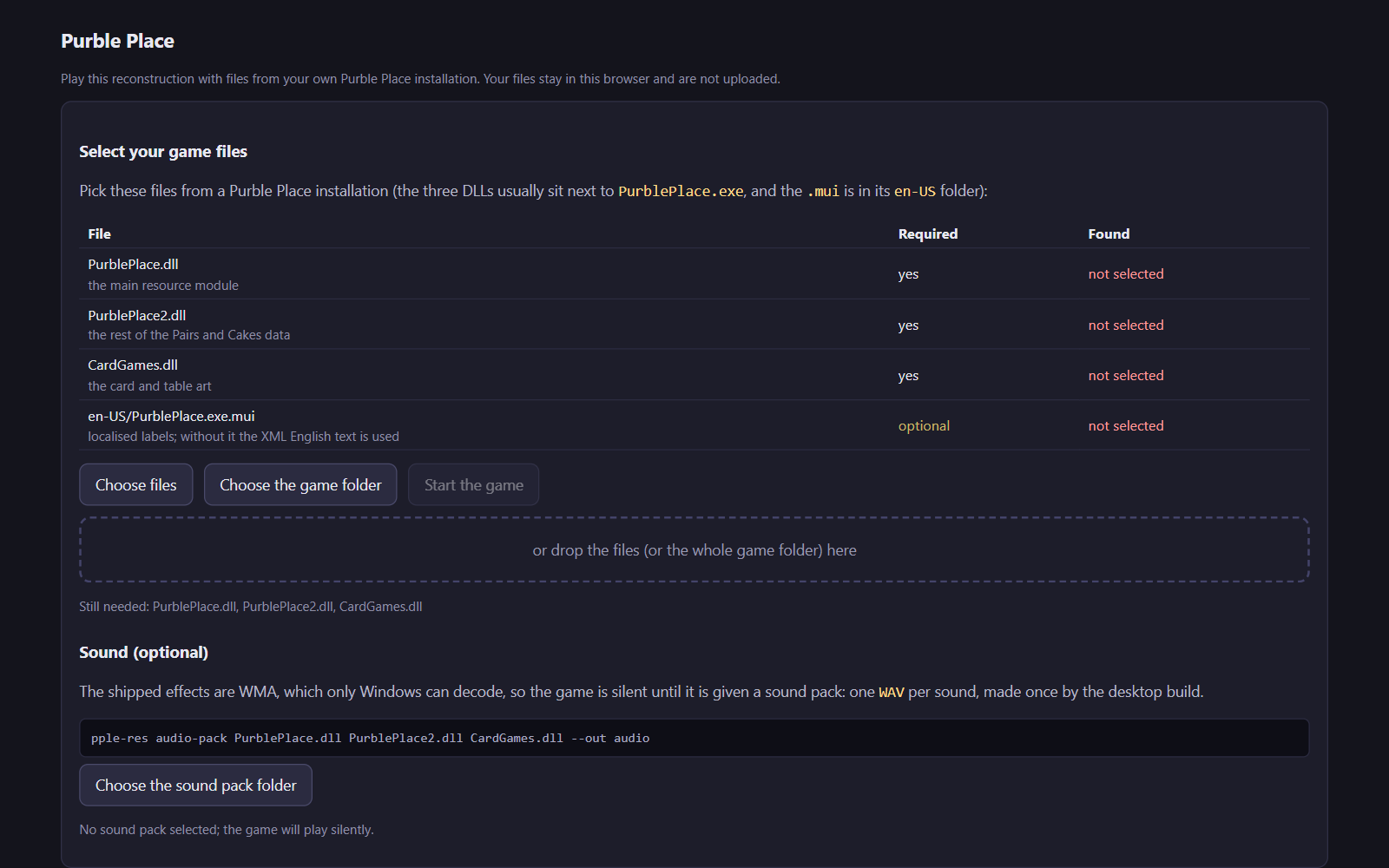Viewport: 1389px width, 868px height.
Task: Click the file drop zone area
Action: 694,549
